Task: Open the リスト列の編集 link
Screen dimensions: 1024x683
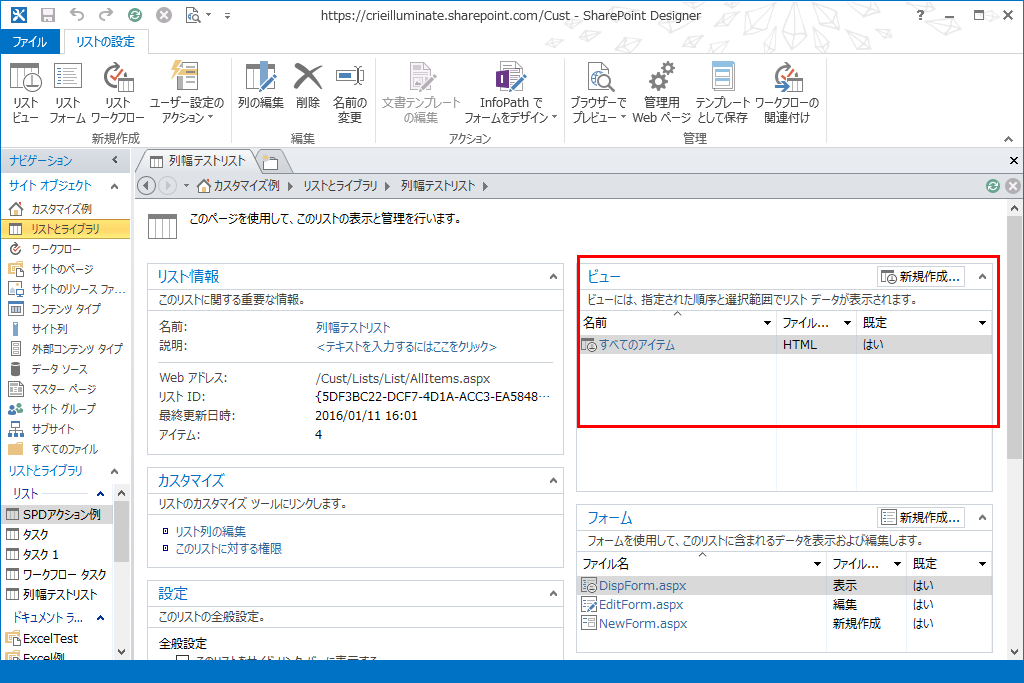Action: coord(210,532)
